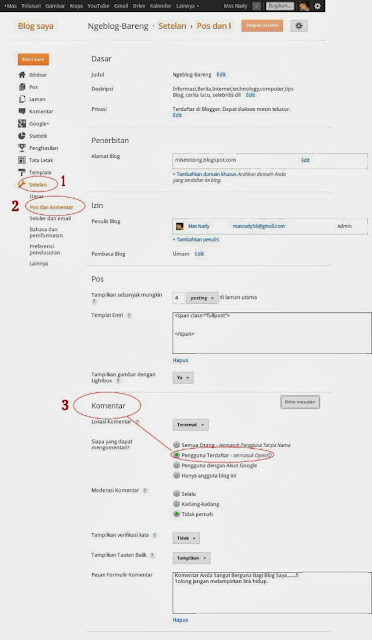
Task: Open Gmail in Google top bar
Action: click(x=121, y=6)
